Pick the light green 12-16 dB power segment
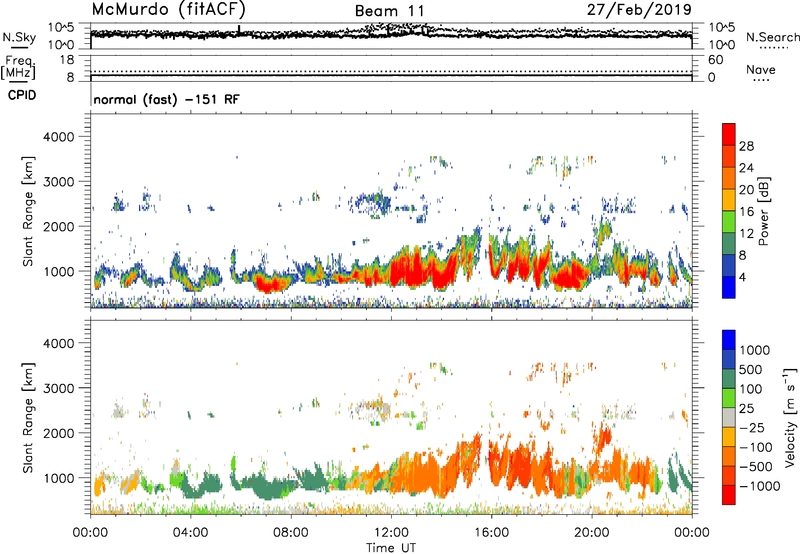800x554 pixels. [729, 222]
